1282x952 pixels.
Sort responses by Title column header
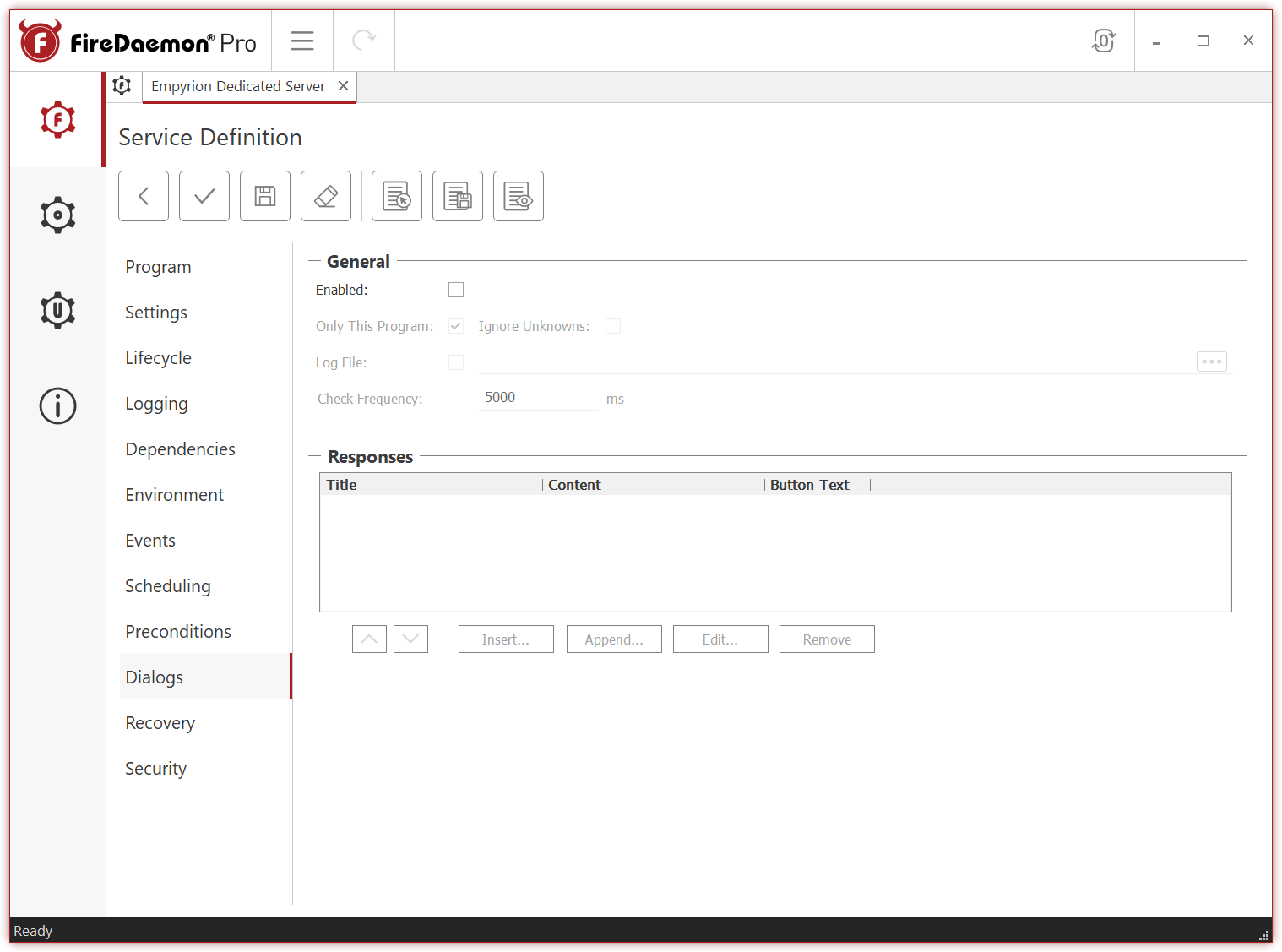pyautogui.click(x=431, y=485)
